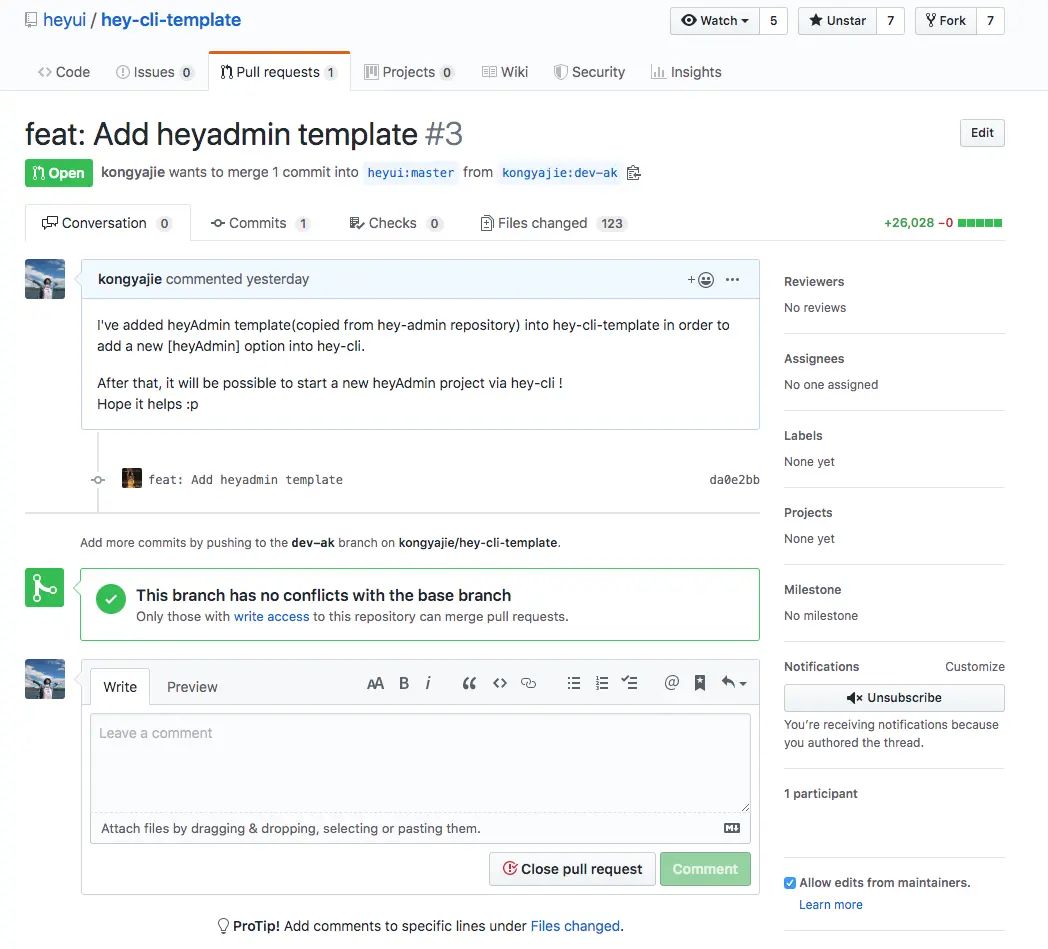Open the Watch dropdown
This screenshot has width=1048, height=949.
[x=714, y=21]
